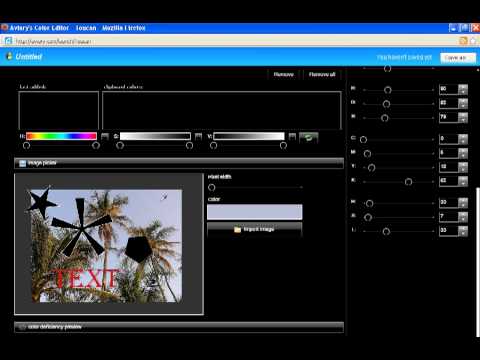Click the number field showing 82
The height and width of the screenshot is (360, 480).
point(449,103)
